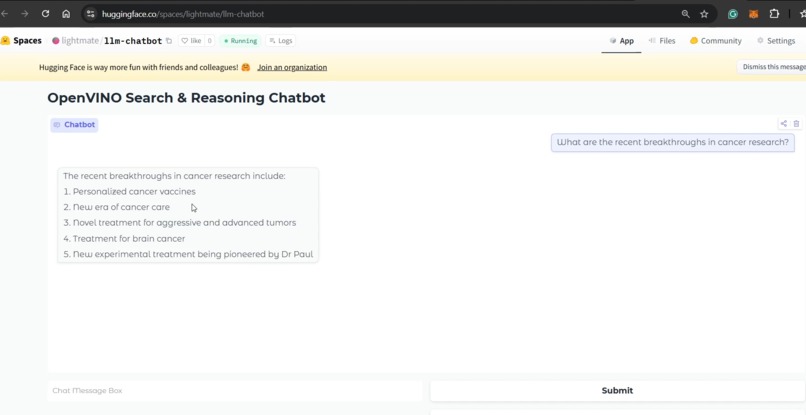Switch to the Files tab
Screen dimensions: 806x415
pos(662,41)
